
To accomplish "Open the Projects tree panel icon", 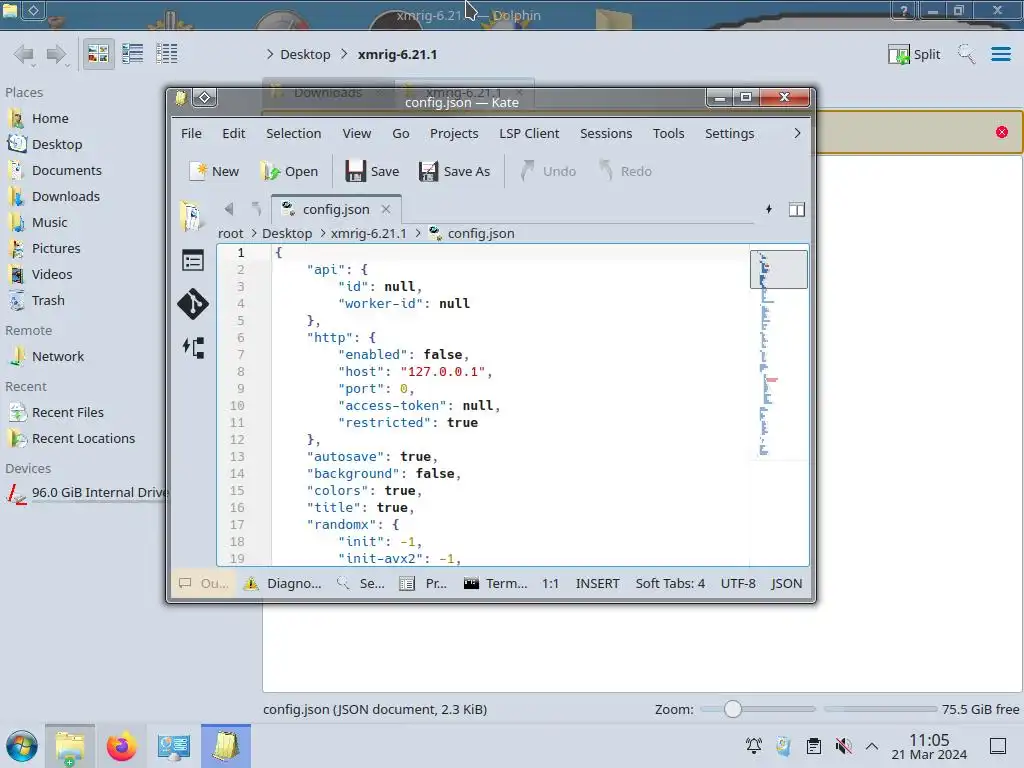I will 193,347.
